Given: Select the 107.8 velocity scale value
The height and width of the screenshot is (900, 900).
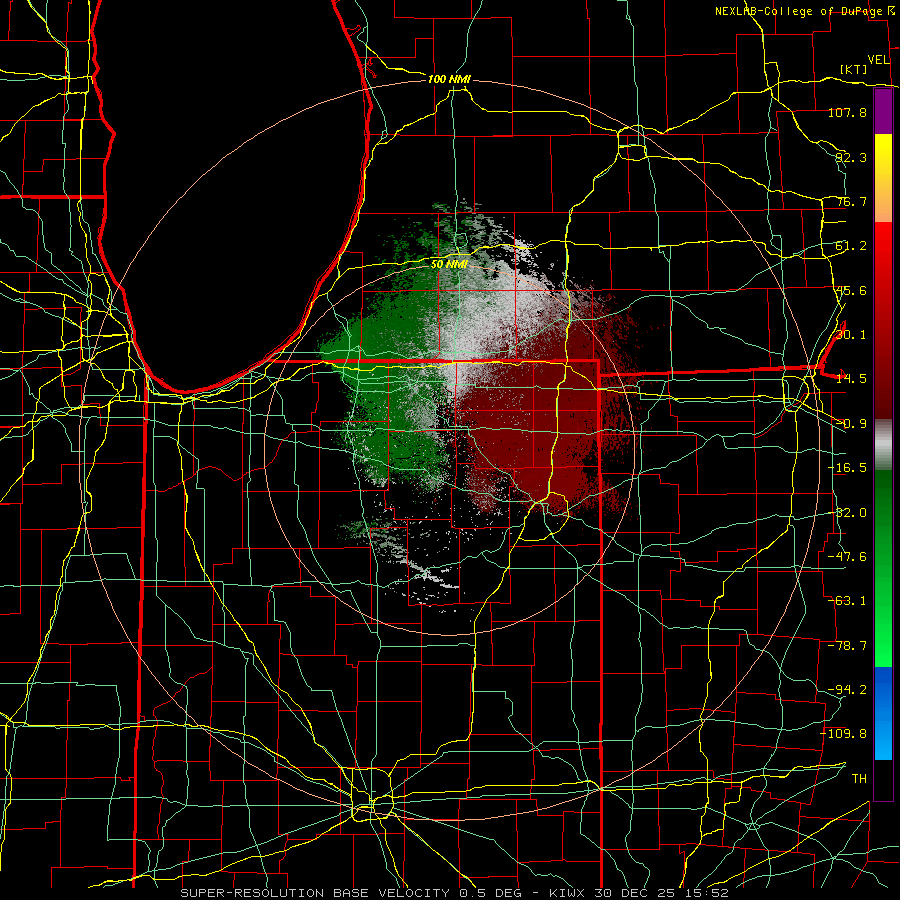Looking at the screenshot, I should pos(847,112).
